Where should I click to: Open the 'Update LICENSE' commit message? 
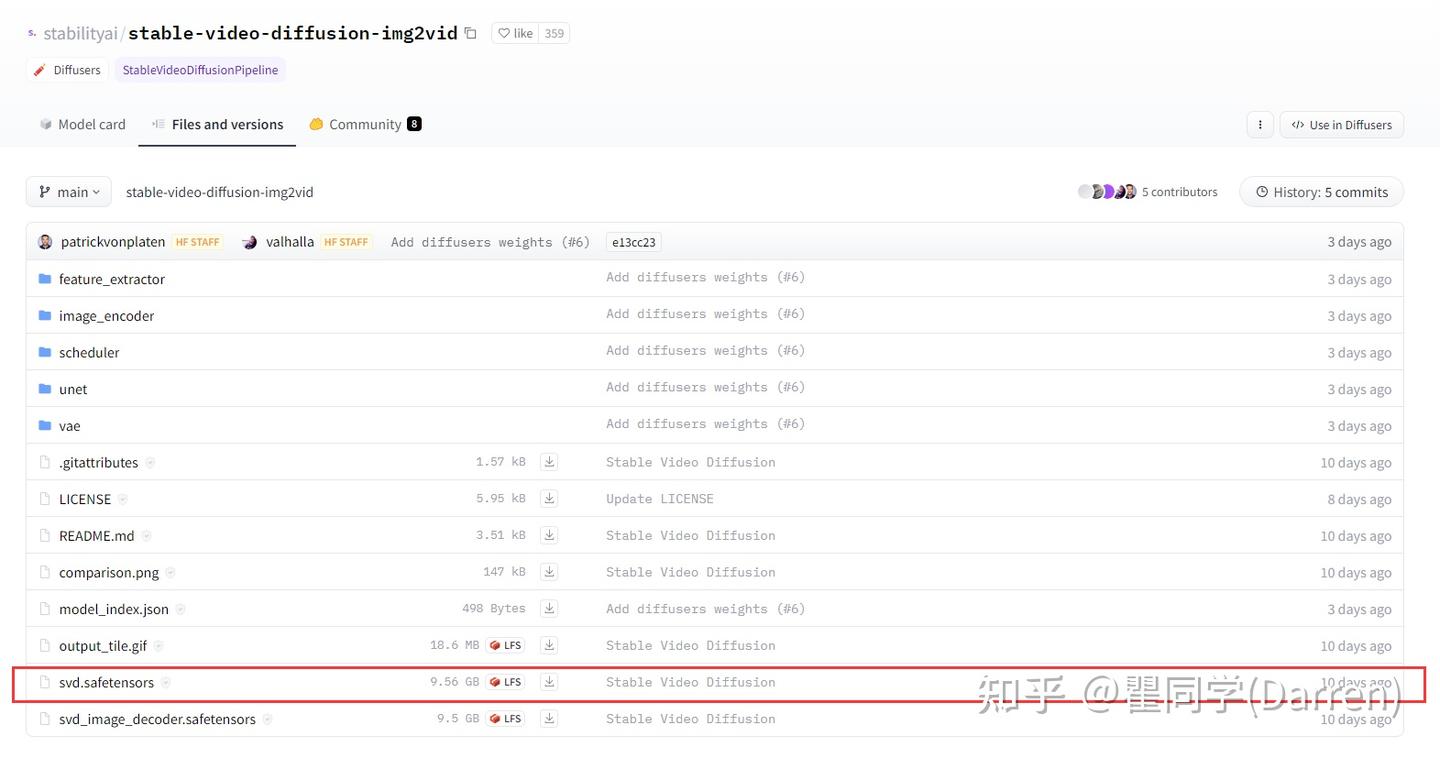[660, 498]
